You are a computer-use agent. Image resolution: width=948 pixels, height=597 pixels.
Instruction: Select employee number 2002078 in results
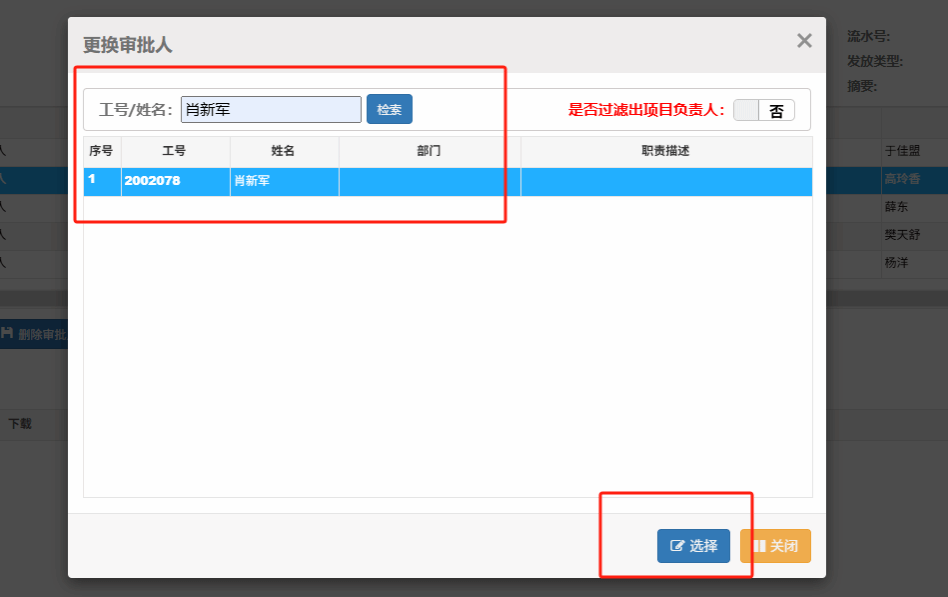pyautogui.click(x=152, y=181)
